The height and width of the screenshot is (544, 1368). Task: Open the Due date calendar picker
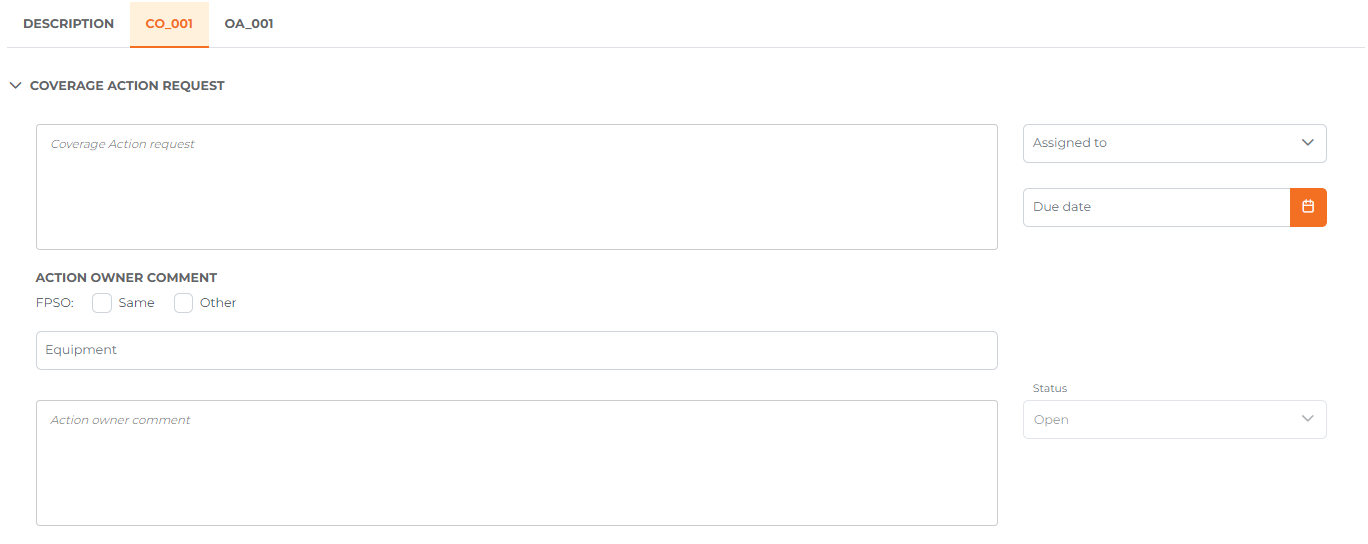[1308, 207]
